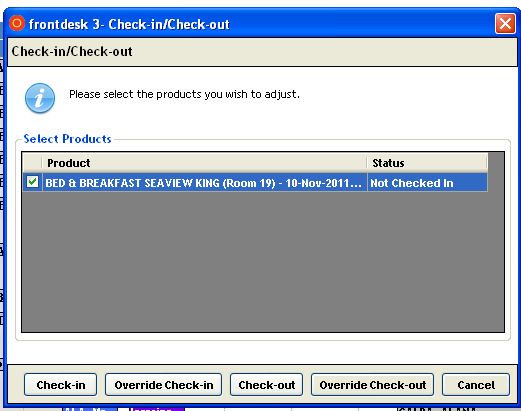Choose Override Check-out

coord(373,385)
